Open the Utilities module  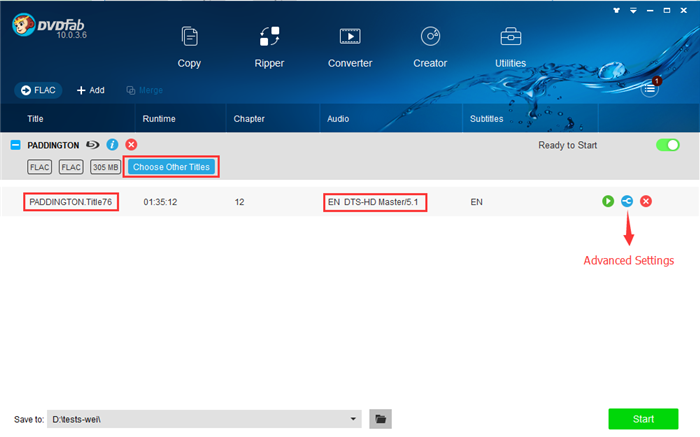tap(511, 47)
